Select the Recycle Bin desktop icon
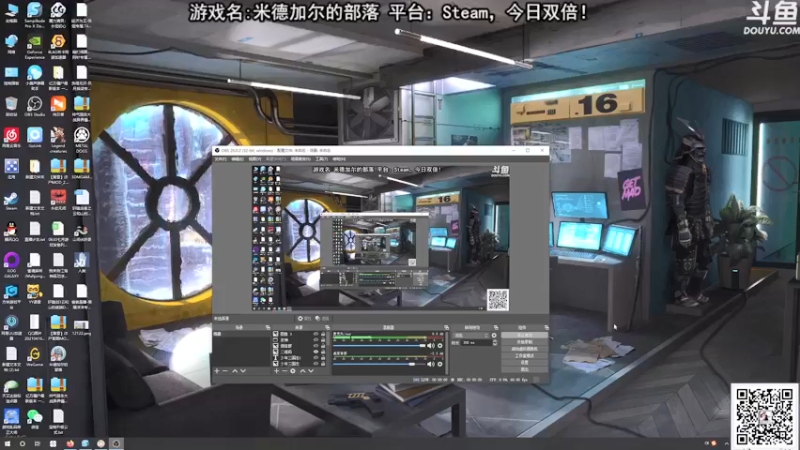 (11, 107)
